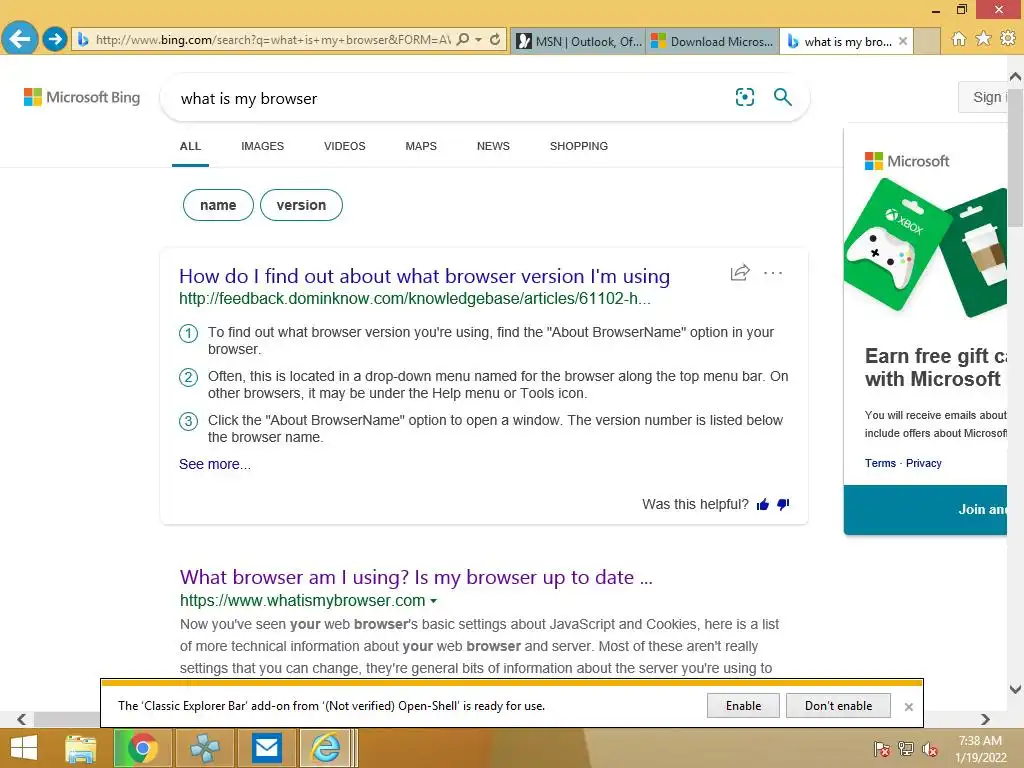Open the VIDEOS results tab

coord(345,146)
